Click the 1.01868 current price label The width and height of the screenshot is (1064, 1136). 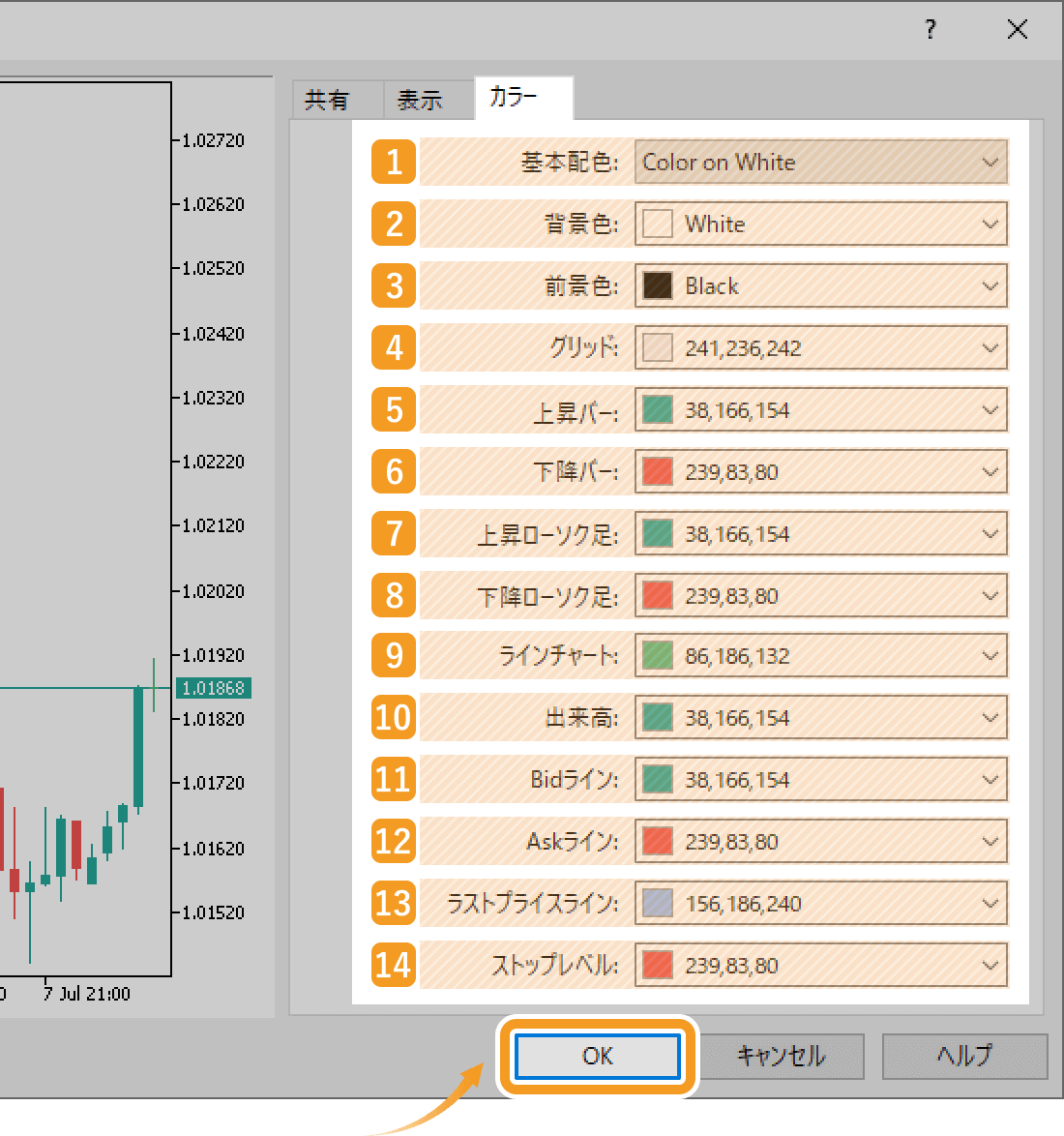point(214,688)
